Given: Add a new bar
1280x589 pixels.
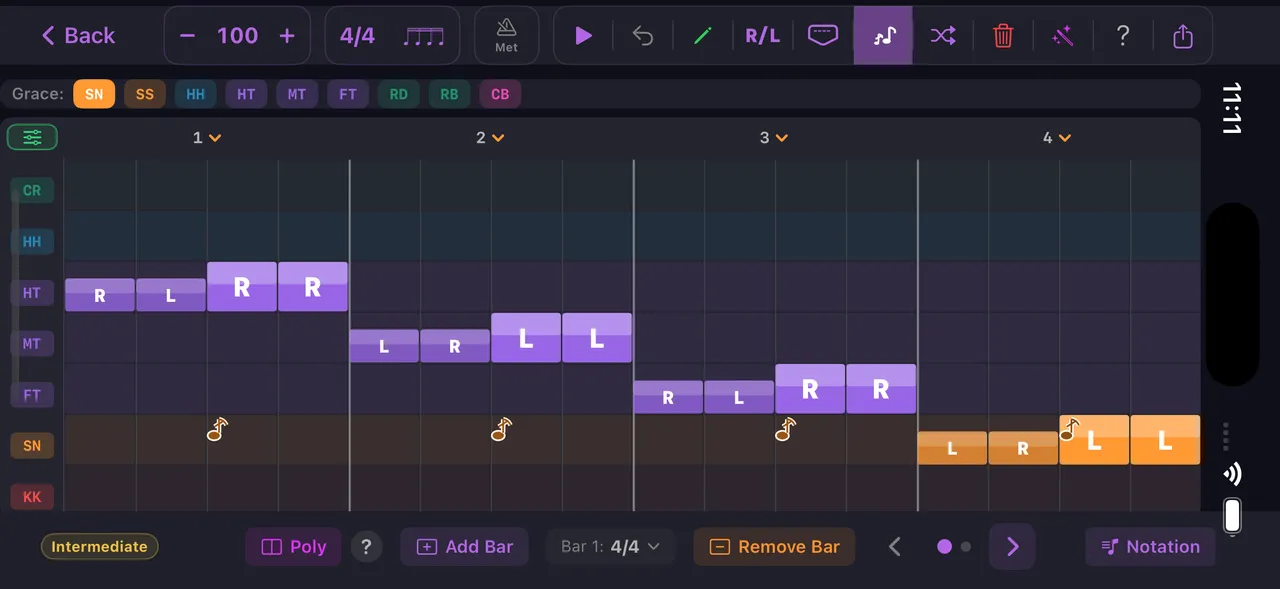Looking at the screenshot, I should [464, 547].
